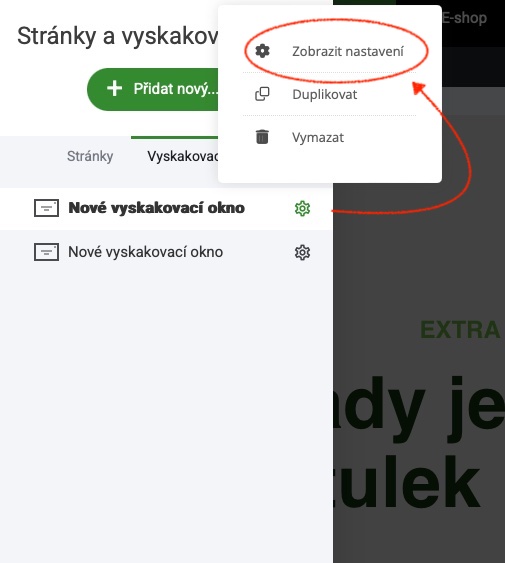Viewport: 505px width, 563px height.
Task: Click the plus icon on Přidat nový button
Action: coord(115,88)
